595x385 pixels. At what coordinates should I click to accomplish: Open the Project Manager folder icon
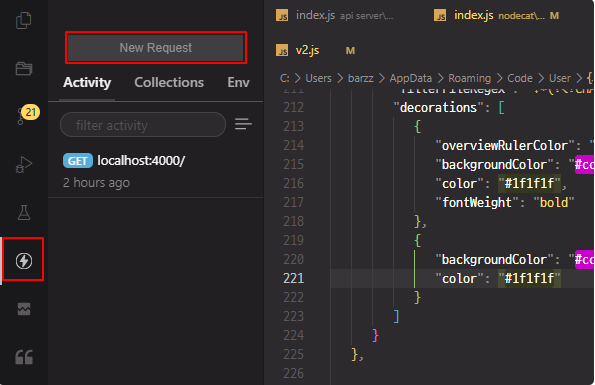click(x=24, y=69)
